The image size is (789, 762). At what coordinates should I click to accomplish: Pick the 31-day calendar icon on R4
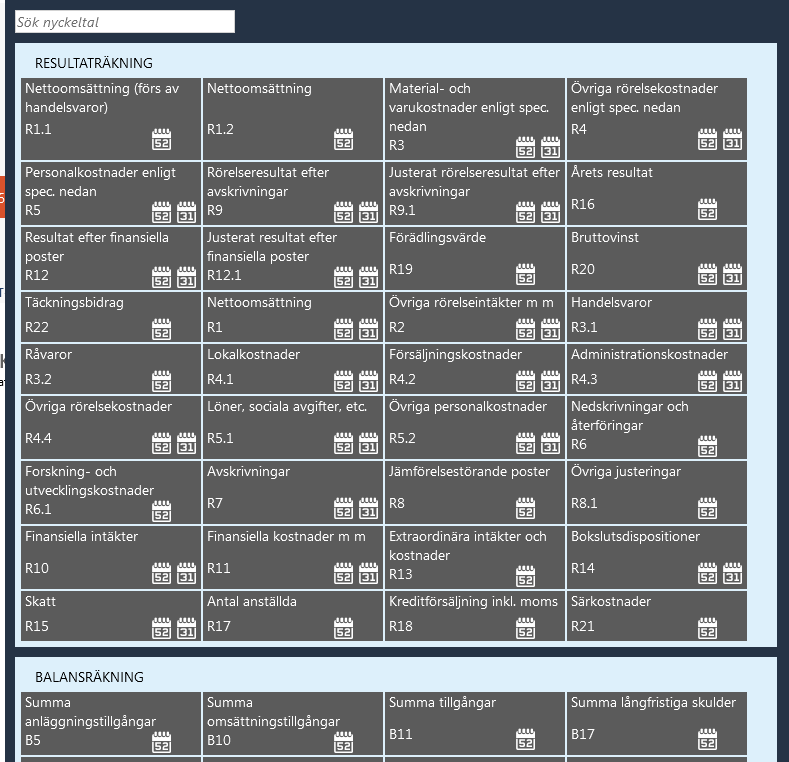pos(733,139)
